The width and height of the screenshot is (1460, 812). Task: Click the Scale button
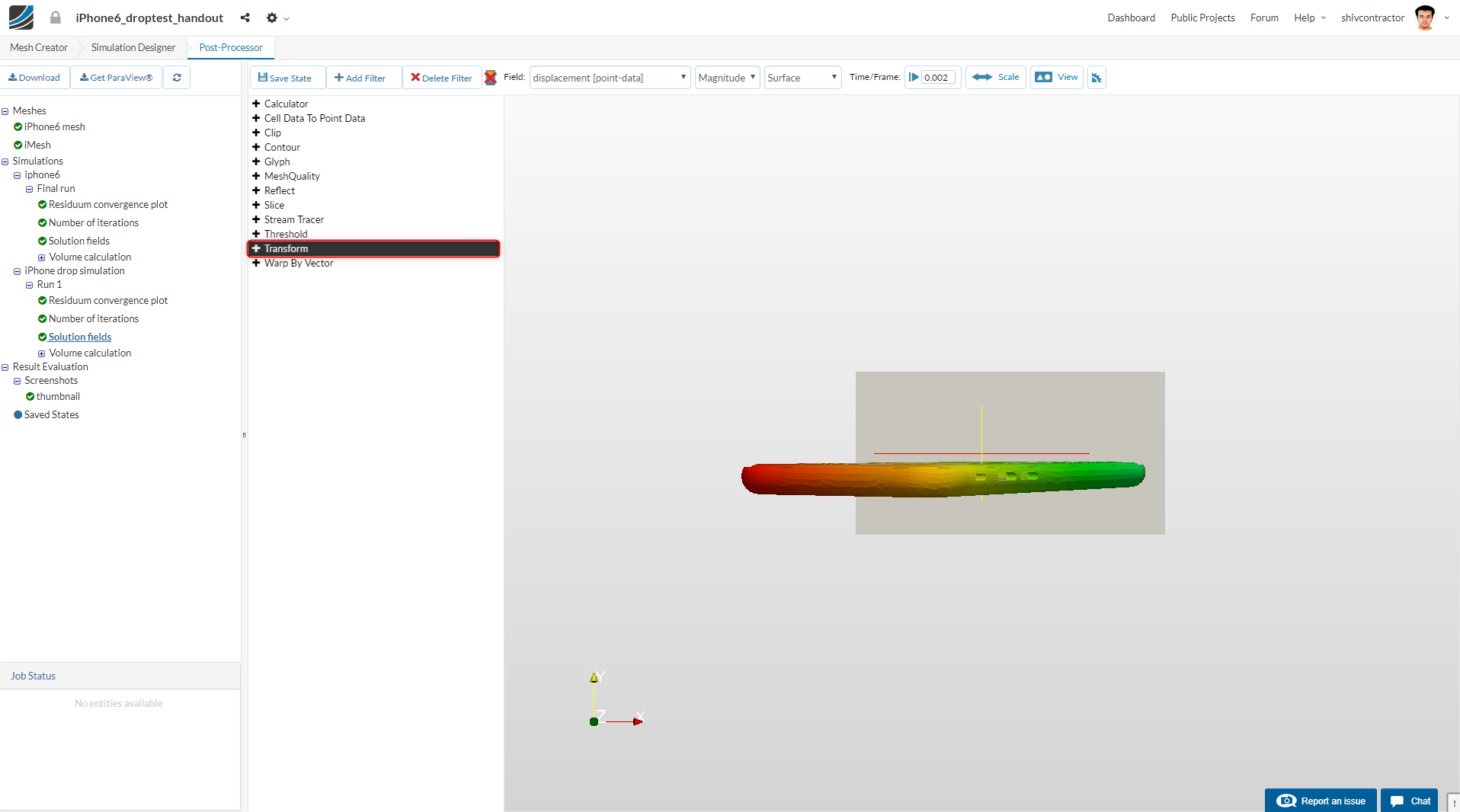coord(996,77)
